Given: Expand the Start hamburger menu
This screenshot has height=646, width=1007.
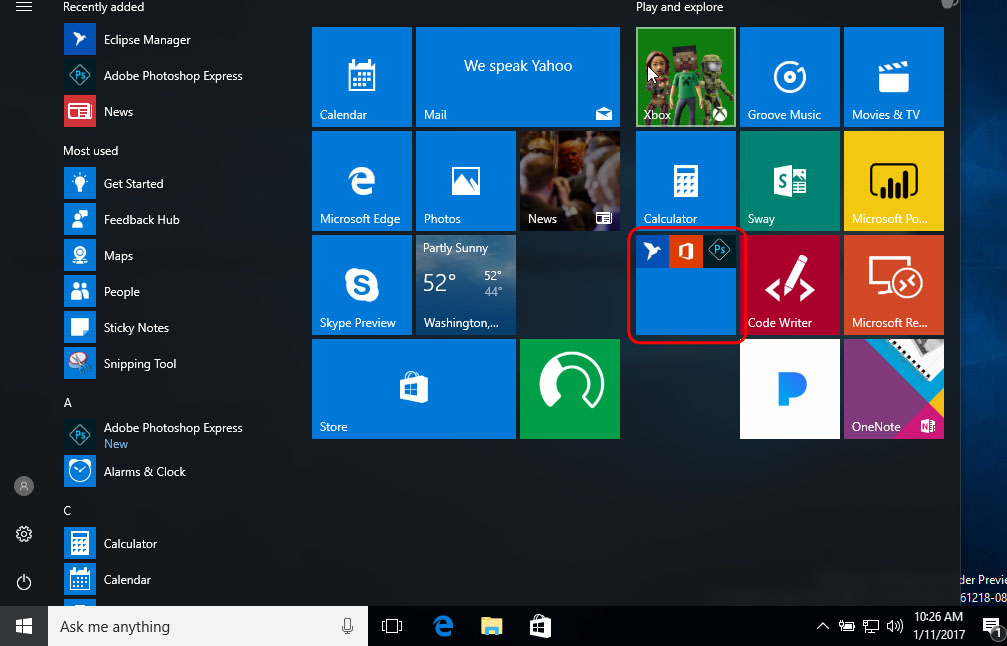Looking at the screenshot, I should pos(24,7).
